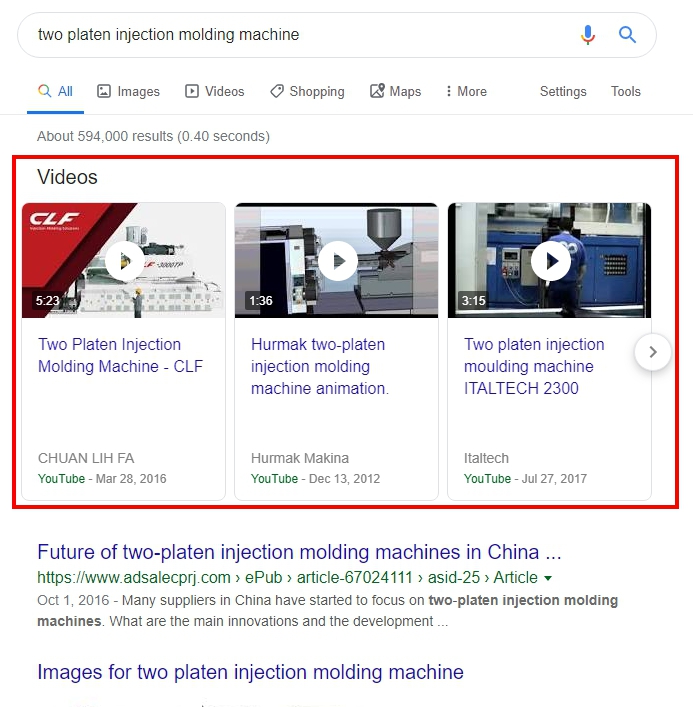Open 'Images for two platen injection molding machine'
This screenshot has width=693, height=707.
coord(250,672)
